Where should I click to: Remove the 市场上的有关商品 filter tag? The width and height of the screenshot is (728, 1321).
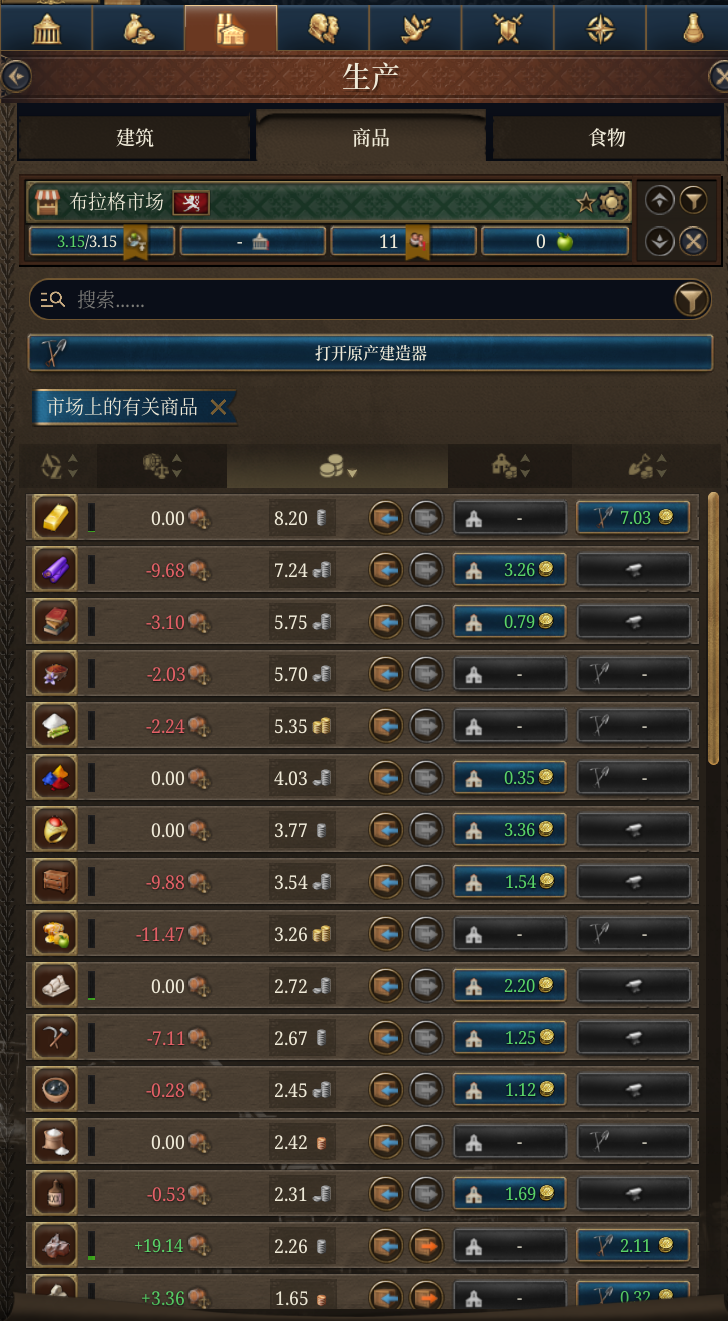click(x=218, y=407)
